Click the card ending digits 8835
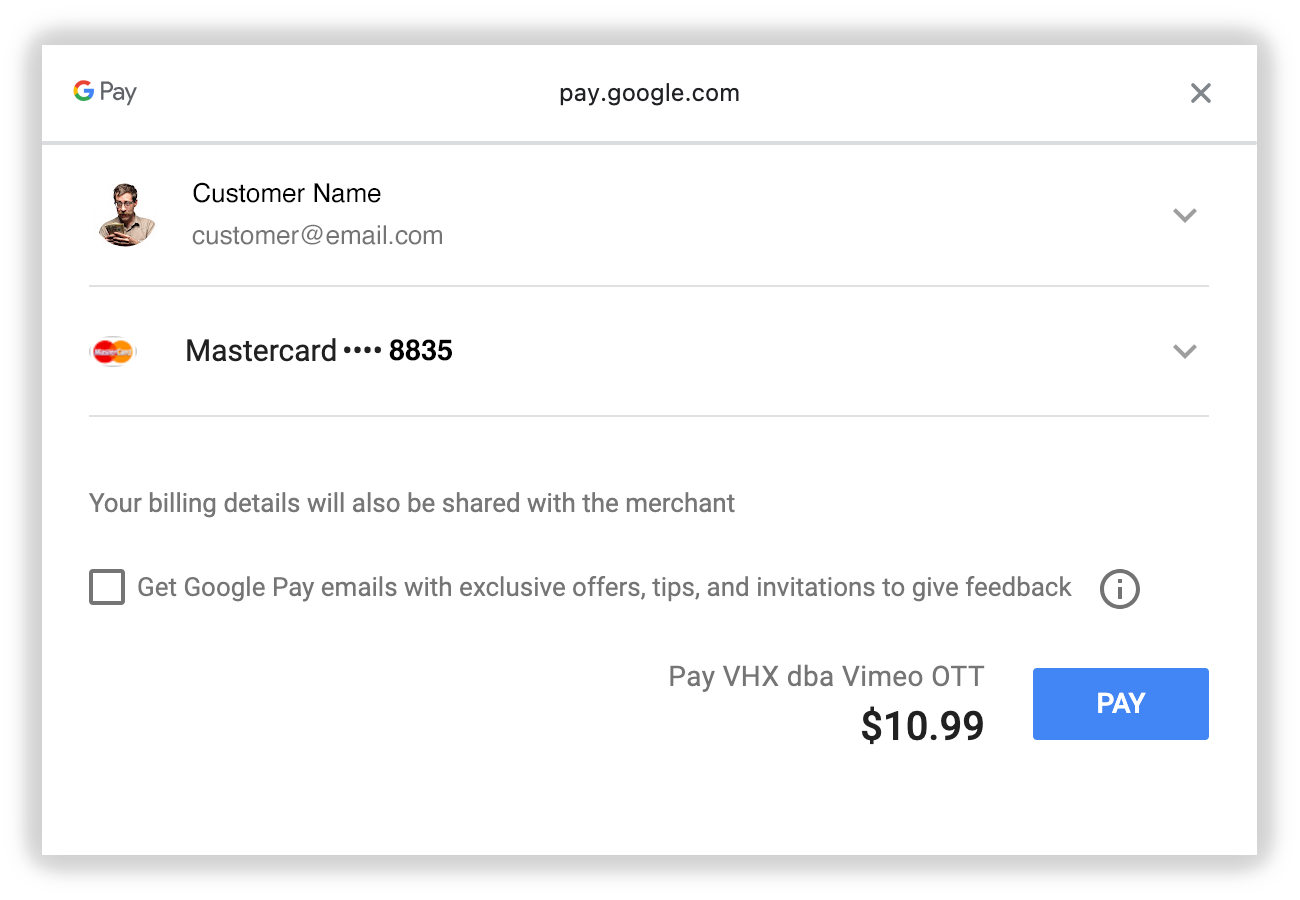1300x900 pixels. 420,351
